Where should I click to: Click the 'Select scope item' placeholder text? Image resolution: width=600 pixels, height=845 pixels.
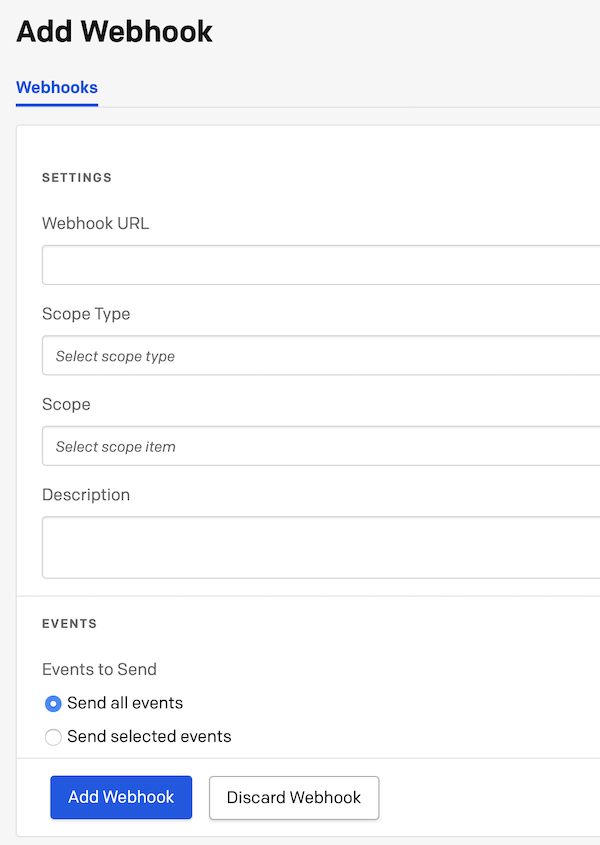click(x=116, y=447)
